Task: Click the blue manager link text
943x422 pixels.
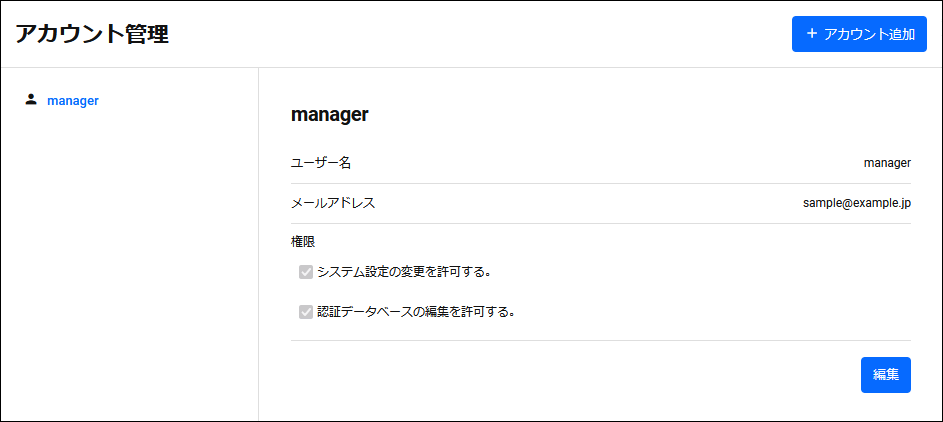Action: [x=73, y=100]
